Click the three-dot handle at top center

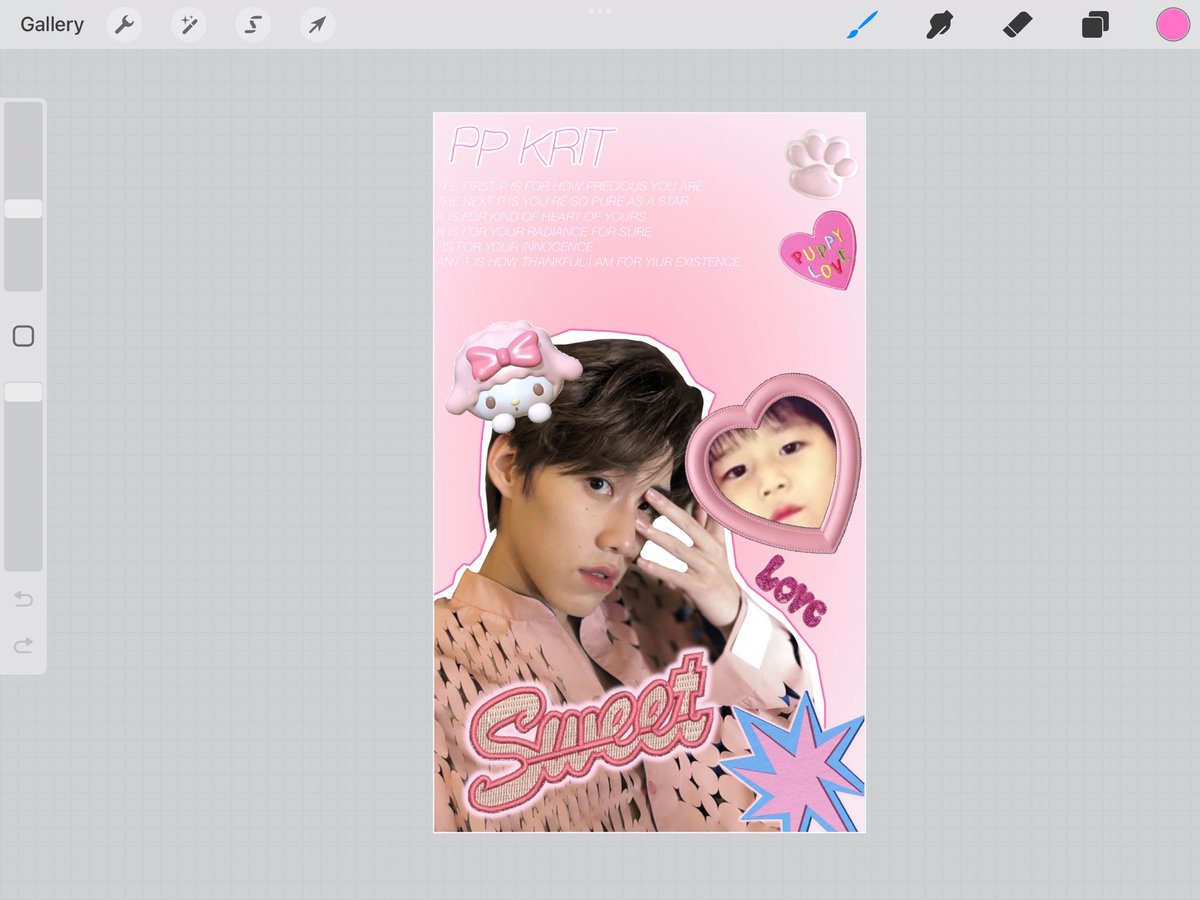[600, 10]
